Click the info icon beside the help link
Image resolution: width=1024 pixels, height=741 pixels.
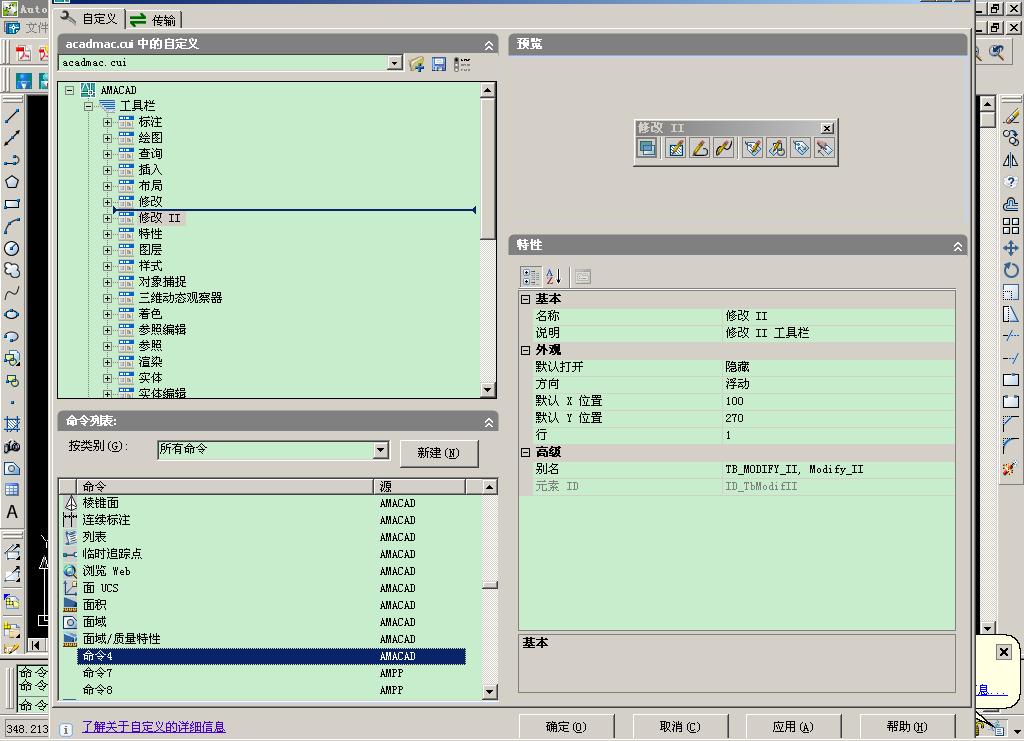(66, 729)
